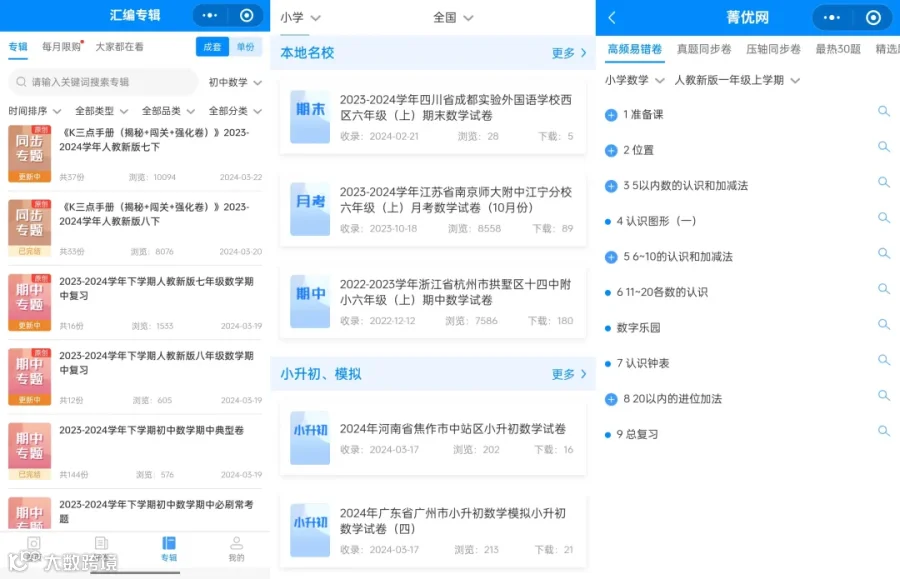The image size is (900, 579).
Task: Open 时间排序 sort dropdown
Action: (34, 111)
